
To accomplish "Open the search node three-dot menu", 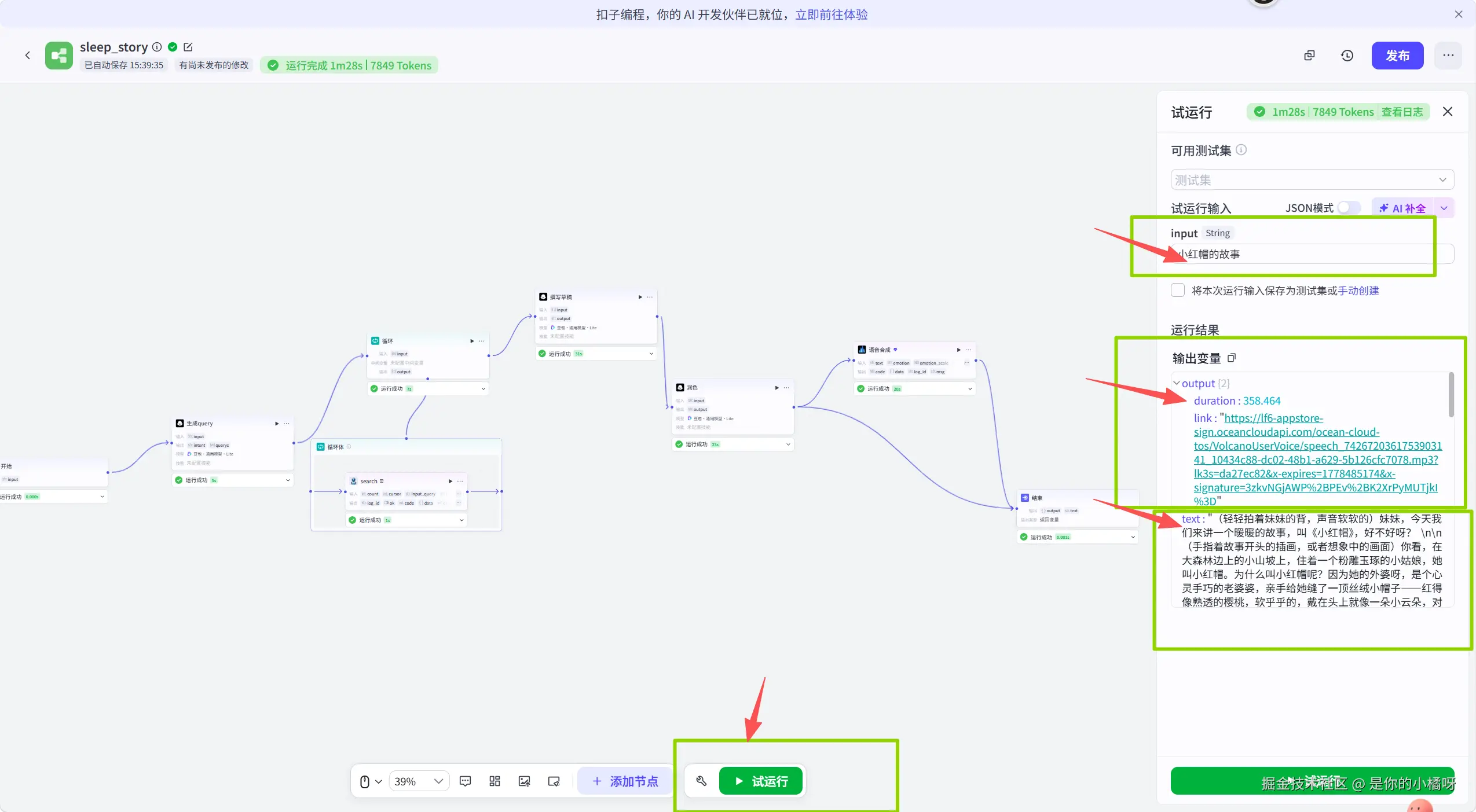I will click(460, 482).
